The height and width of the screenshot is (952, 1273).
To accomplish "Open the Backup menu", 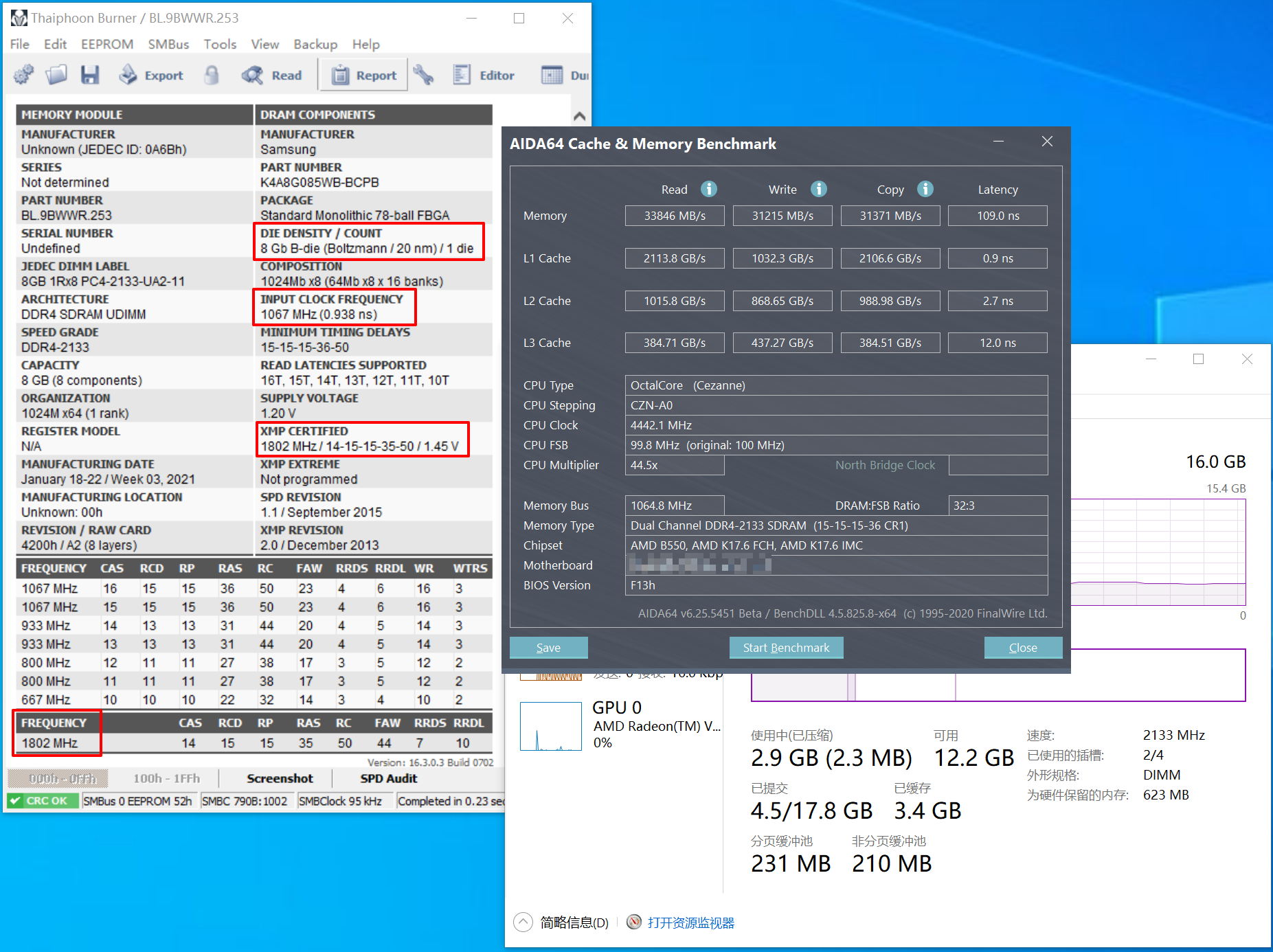I will (315, 44).
